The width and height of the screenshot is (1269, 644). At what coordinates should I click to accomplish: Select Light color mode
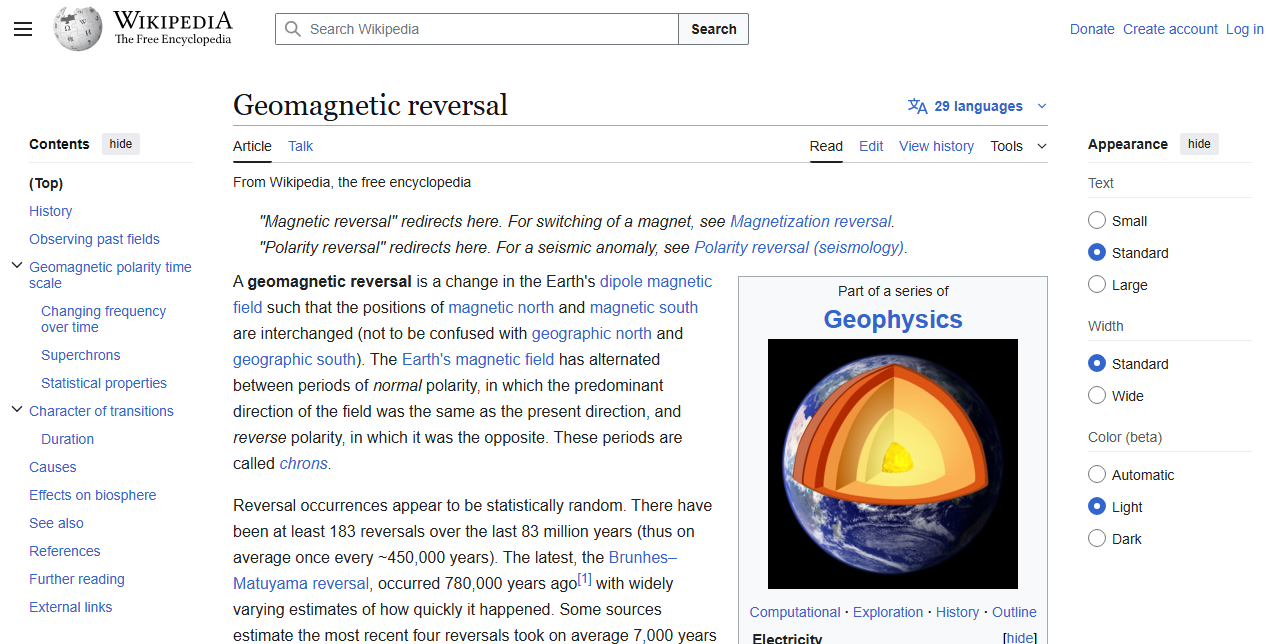click(x=1097, y=507)
